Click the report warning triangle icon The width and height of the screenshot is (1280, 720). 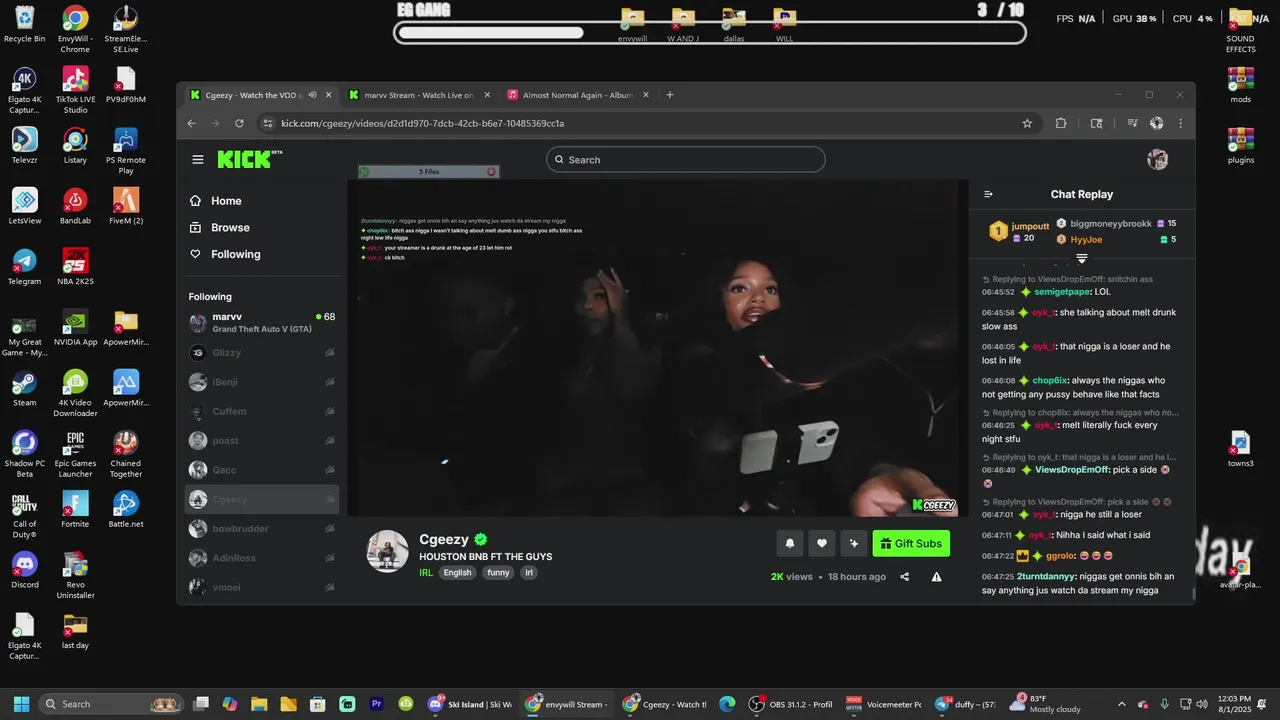(937, 577)
